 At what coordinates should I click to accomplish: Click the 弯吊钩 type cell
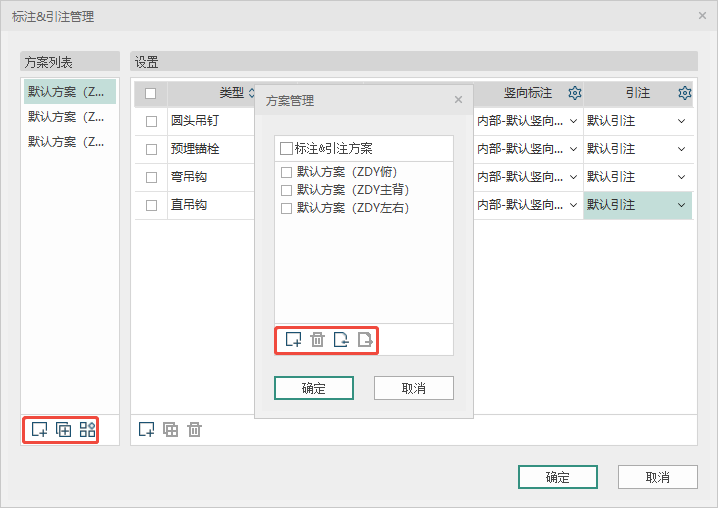click(211, 177)
